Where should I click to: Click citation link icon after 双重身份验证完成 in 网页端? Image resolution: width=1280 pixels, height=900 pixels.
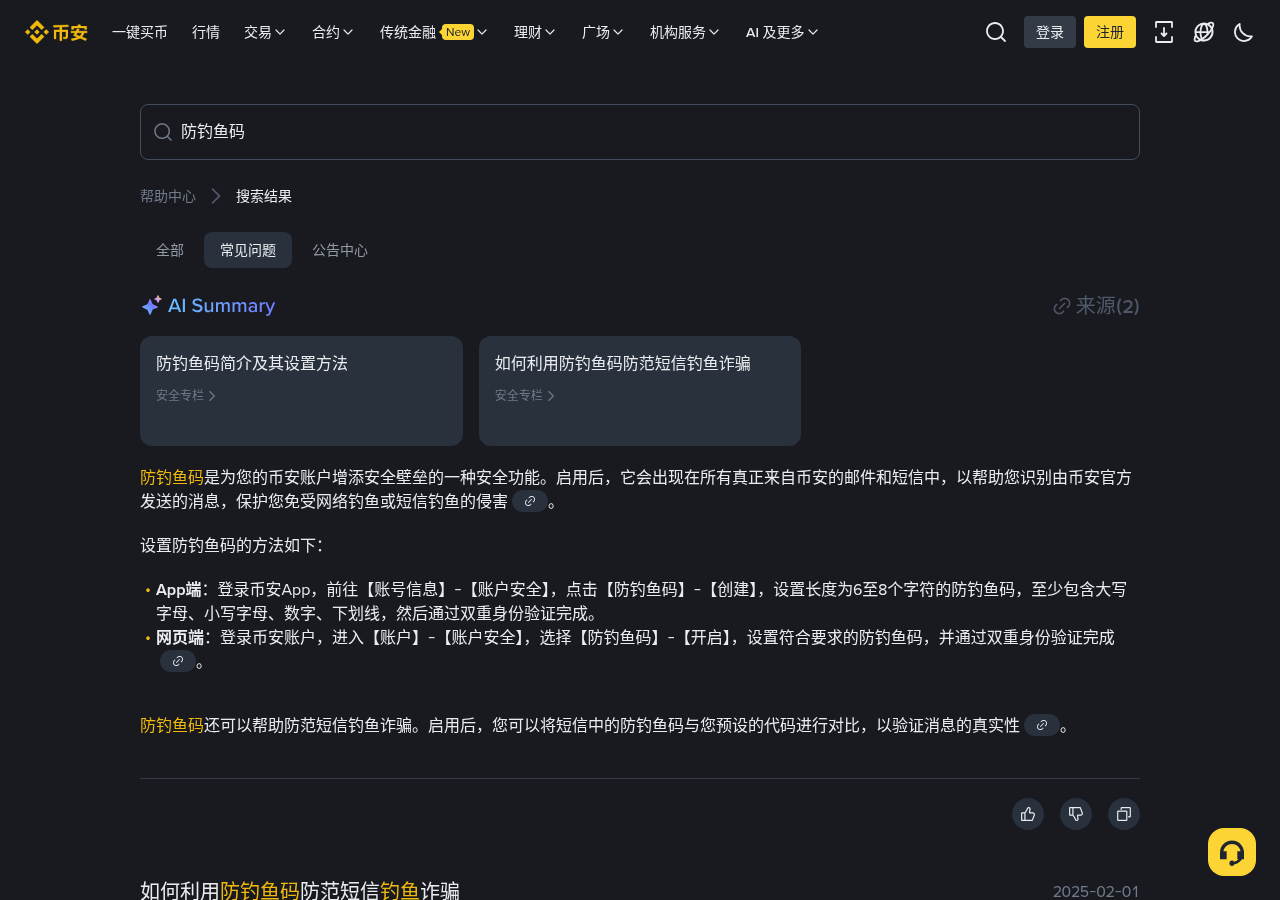178,661
